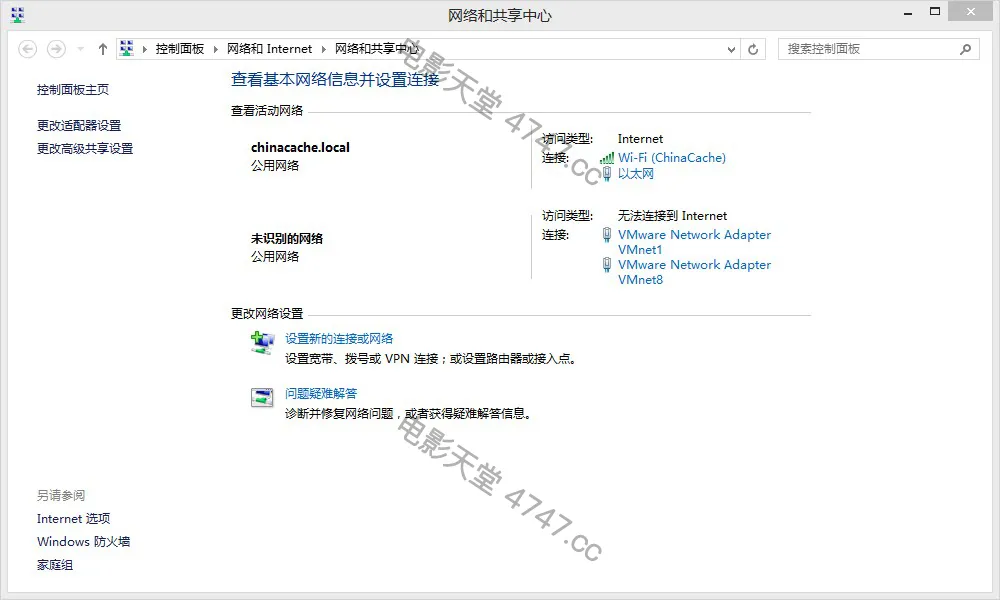Expand the chevron after 控制面板 breadcrumb

pyautogui.click(x=216, y=49)
